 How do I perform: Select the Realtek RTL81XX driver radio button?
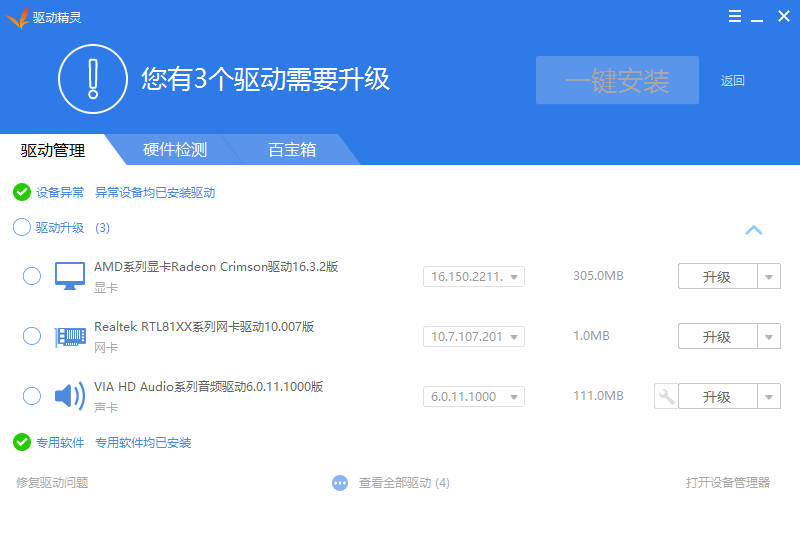32,336
